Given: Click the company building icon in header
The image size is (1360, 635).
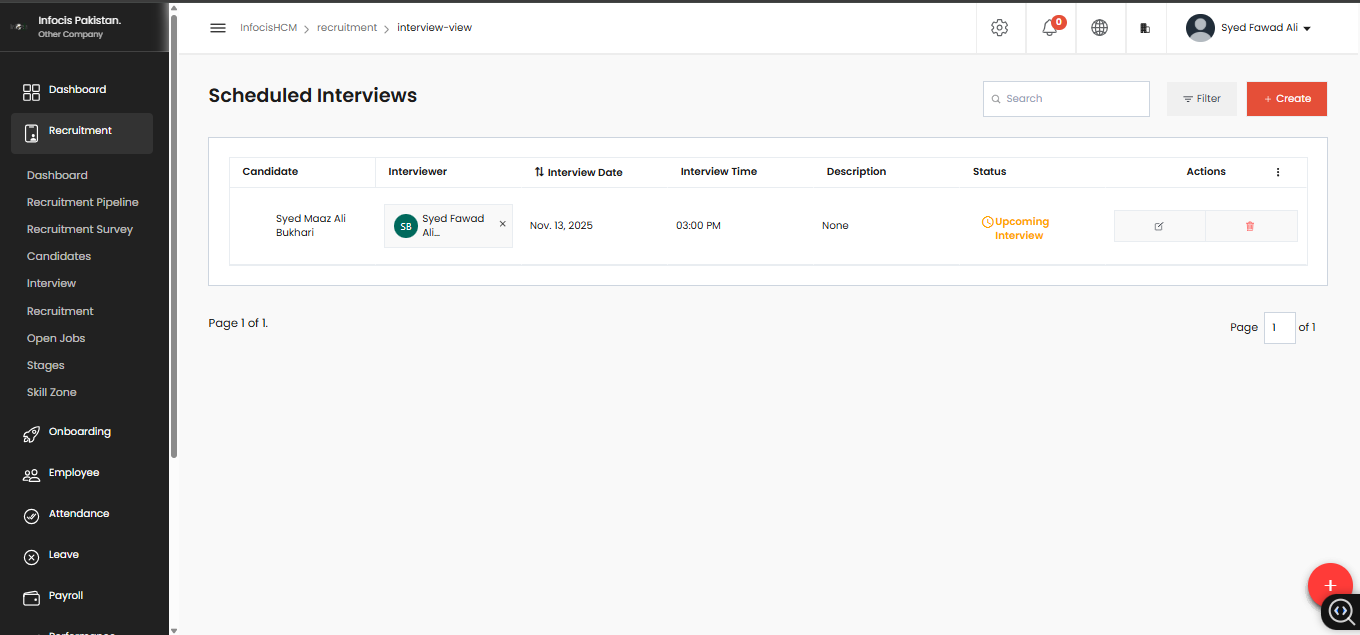Looking at the screenshot, I should [1145, 28].
